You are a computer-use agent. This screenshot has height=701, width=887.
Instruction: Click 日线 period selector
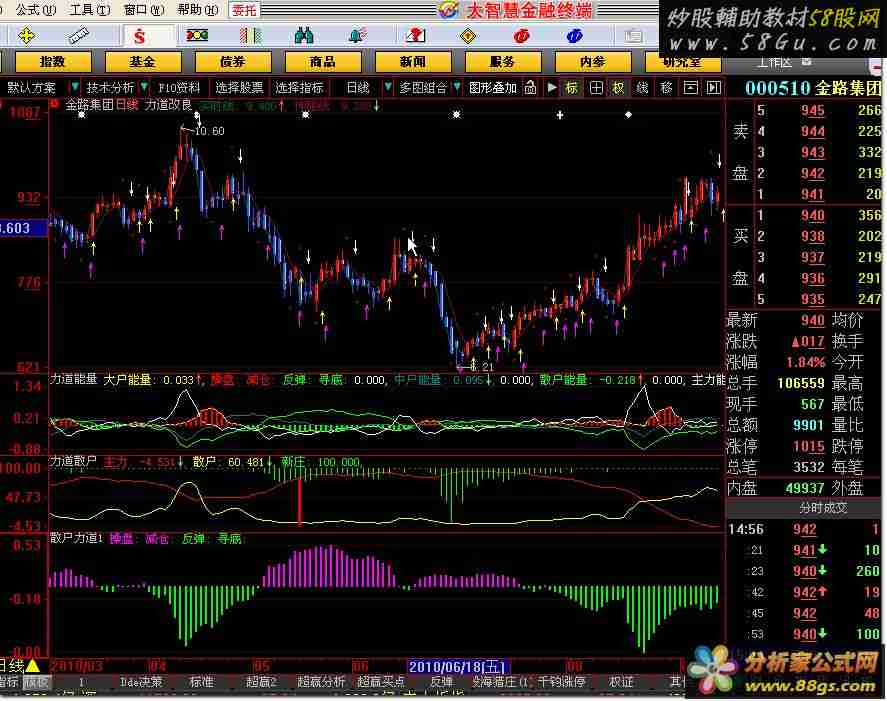pyautogui.click(x=358, y=88)
